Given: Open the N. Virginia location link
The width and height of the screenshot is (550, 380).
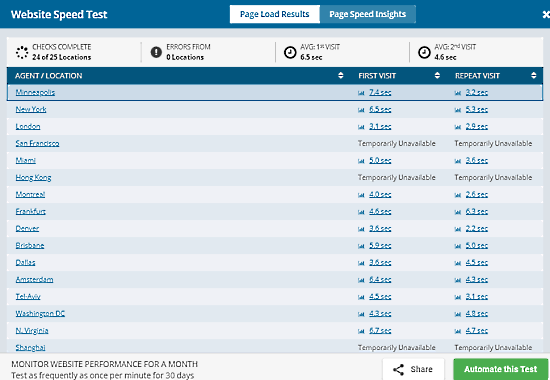Looking at the screenshot, I should [x=32, y=331].
